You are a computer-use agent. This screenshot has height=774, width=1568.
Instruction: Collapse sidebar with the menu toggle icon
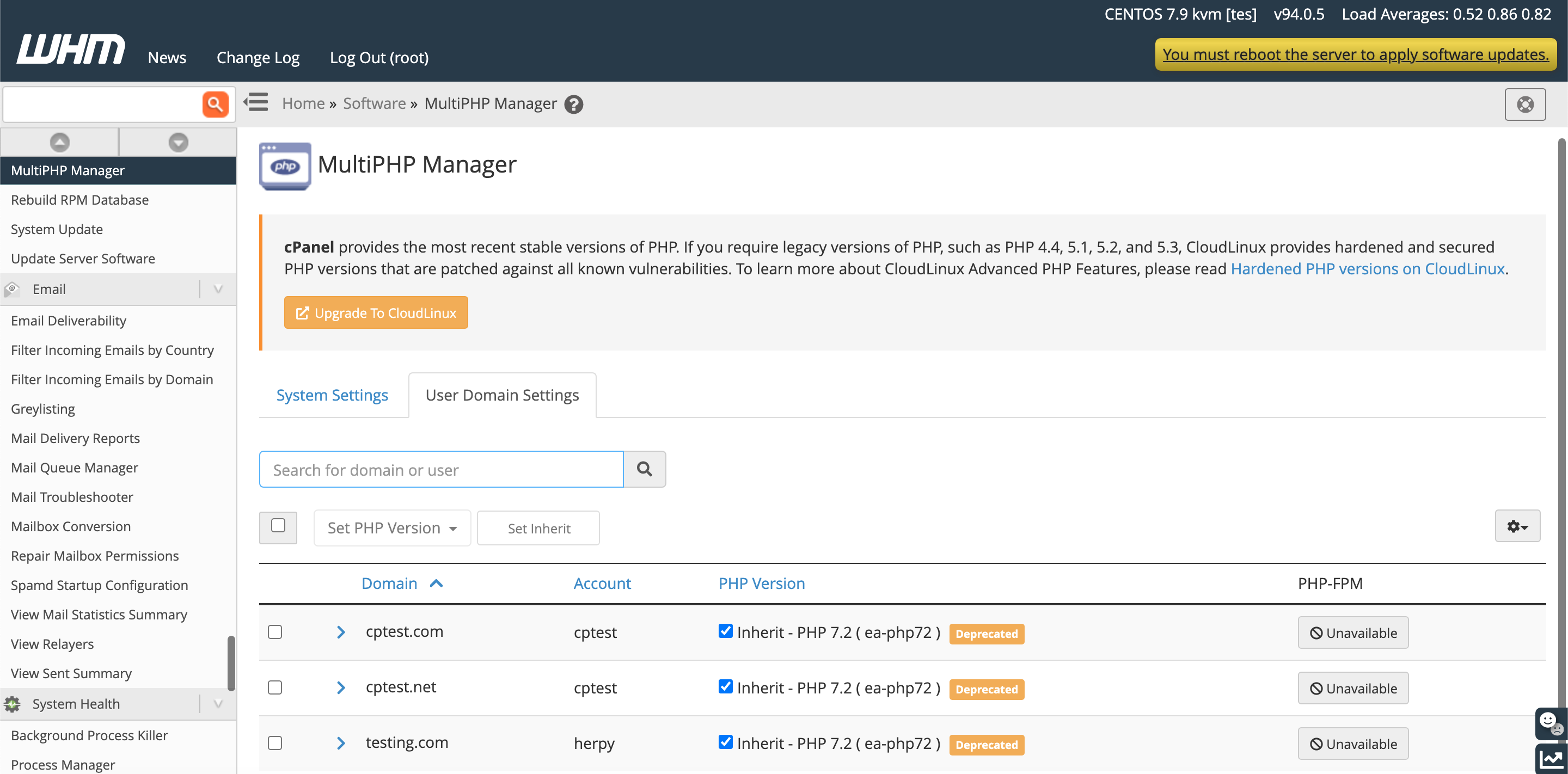[x=256, y=102]
